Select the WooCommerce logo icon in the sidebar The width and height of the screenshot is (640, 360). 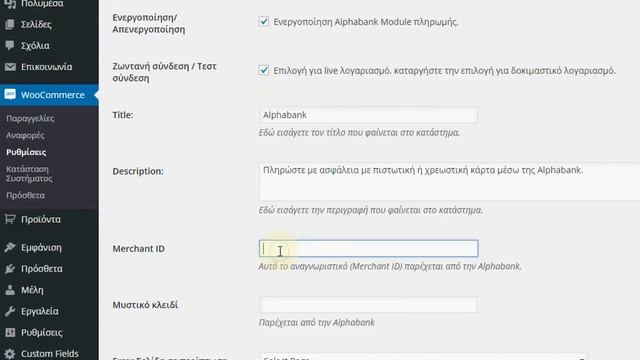pos(10,95)
